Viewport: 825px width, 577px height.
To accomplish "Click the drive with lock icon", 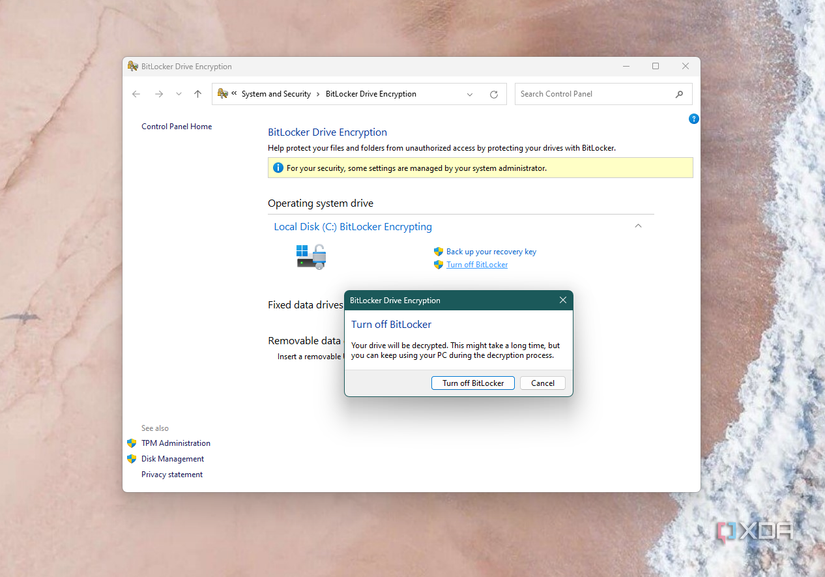I will (x=311, y=257).
